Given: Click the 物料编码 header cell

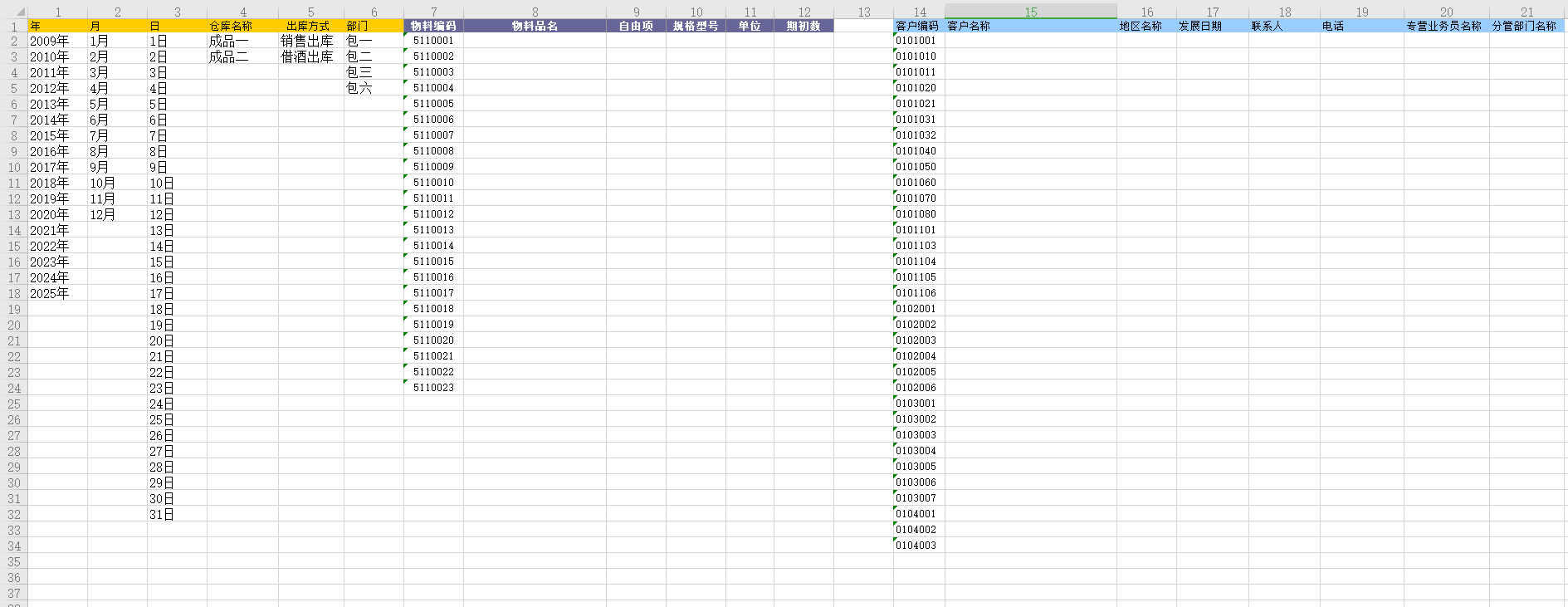Looking at the screenshot, I should tap(434, 26).
